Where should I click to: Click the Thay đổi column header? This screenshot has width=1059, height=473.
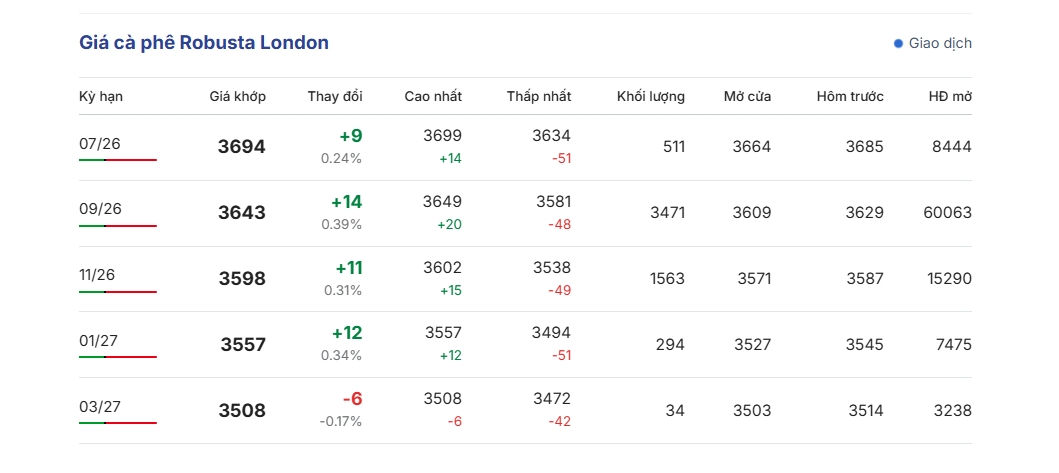tap(335, 97)
